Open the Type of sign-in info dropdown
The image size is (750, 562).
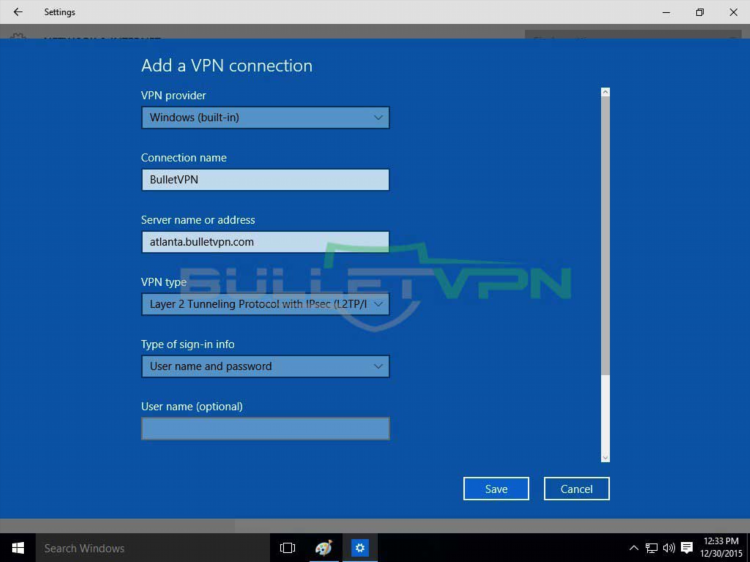[x=265, y=366]
